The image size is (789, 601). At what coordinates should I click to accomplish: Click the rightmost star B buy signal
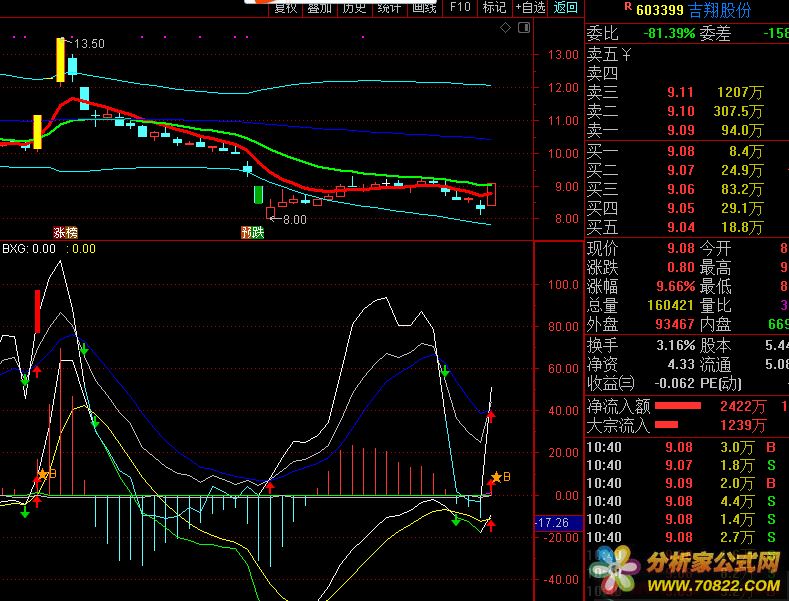point(498,478)
